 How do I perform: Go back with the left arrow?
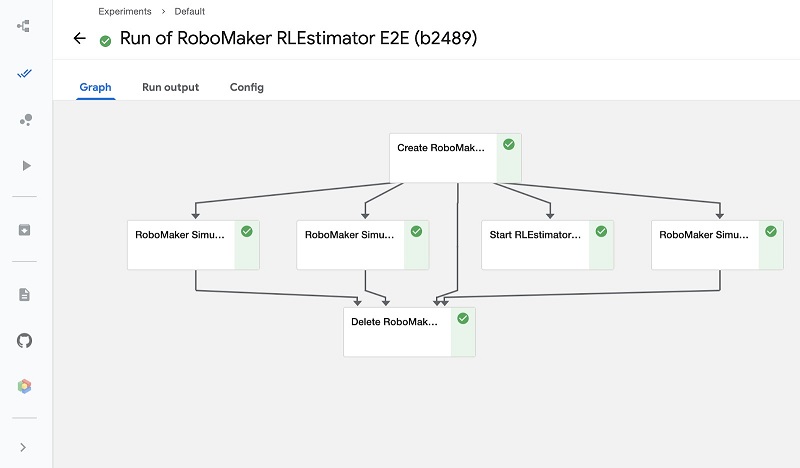coord(80,38)
